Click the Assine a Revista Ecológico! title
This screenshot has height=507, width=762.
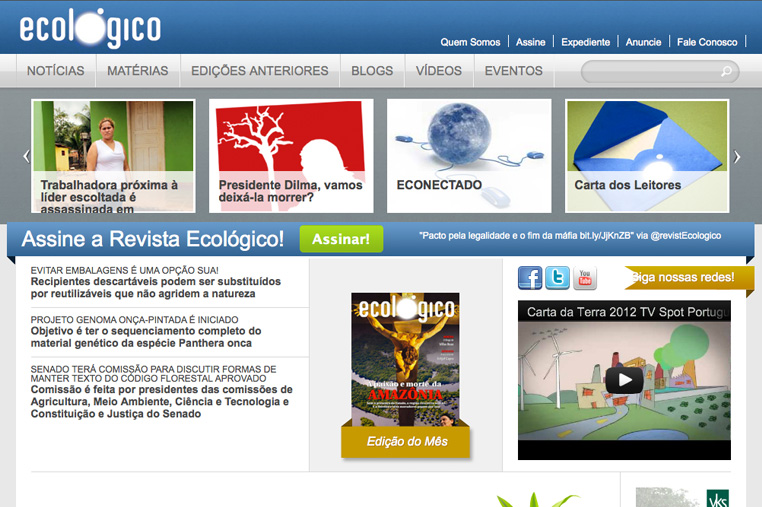[x=153, y=239]
